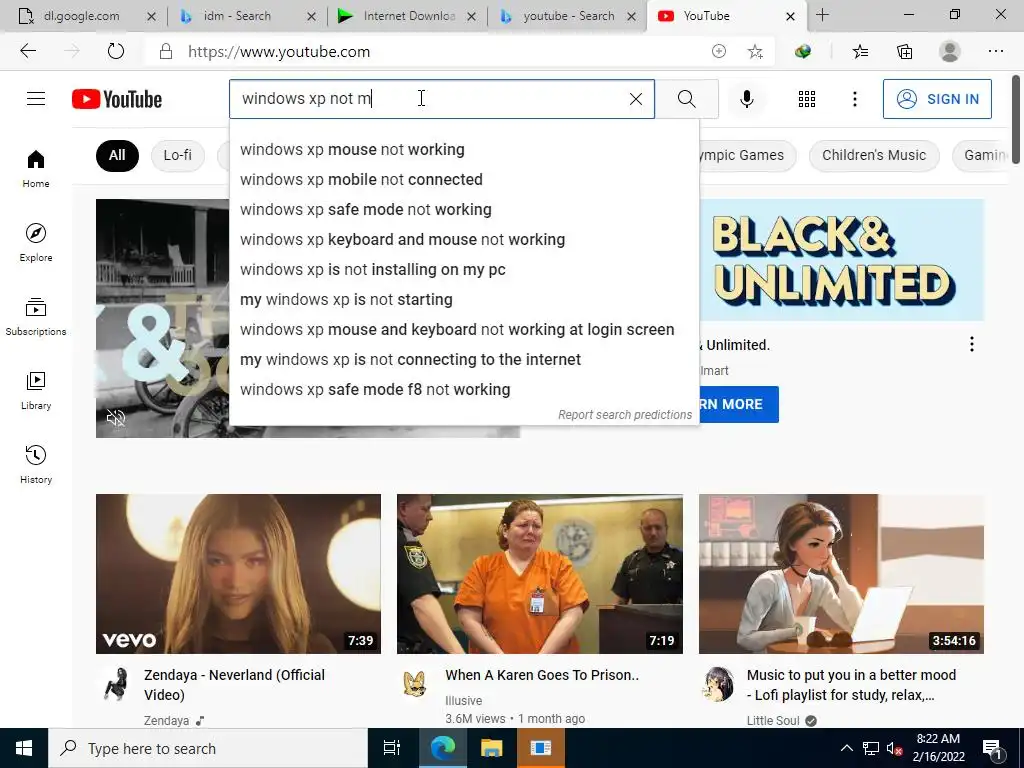Open the Little Soul channel avatar
Viewport: 1024px width, 768px height.
pyautogui.click(x=718, y=684)
